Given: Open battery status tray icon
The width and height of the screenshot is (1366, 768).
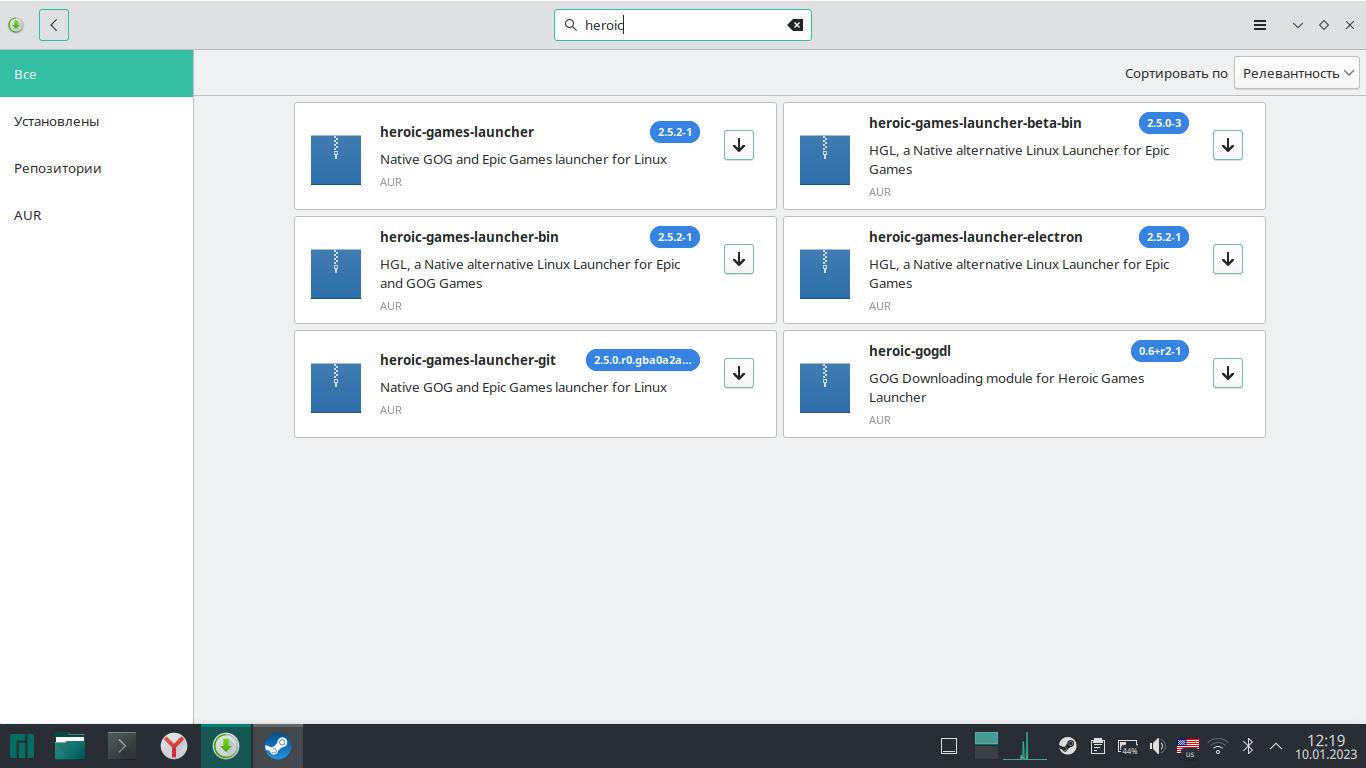Looking at the screenshot, I should point(1128,746).
